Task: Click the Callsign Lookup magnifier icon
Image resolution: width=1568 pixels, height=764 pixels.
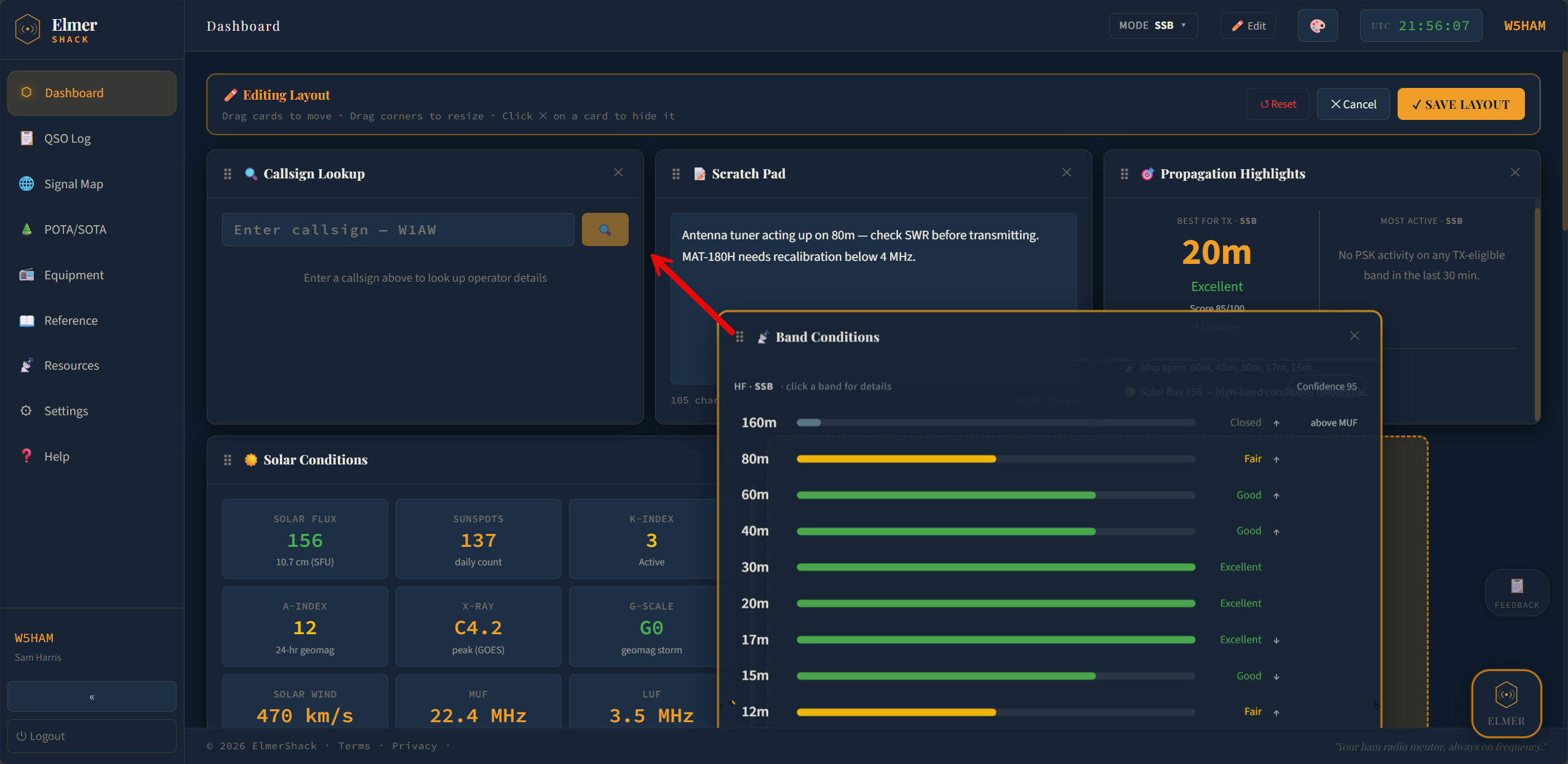Action: pyautogui.click(x=250, y=174)
